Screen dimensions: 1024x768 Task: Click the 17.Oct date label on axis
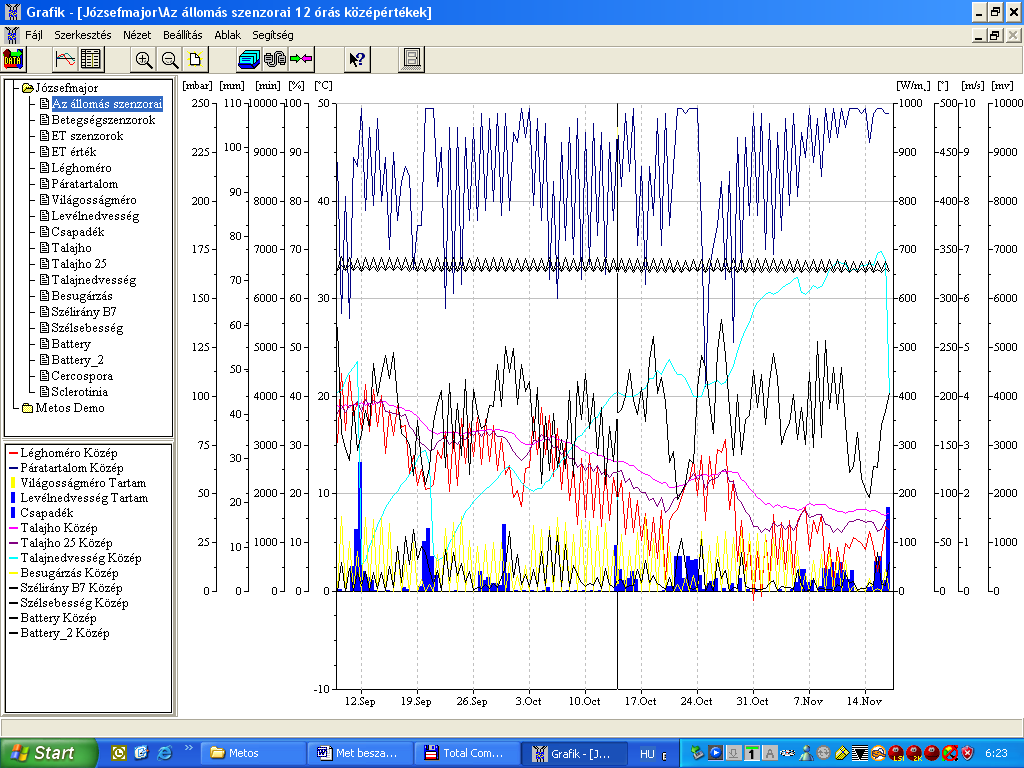click(x=640, y=701)
